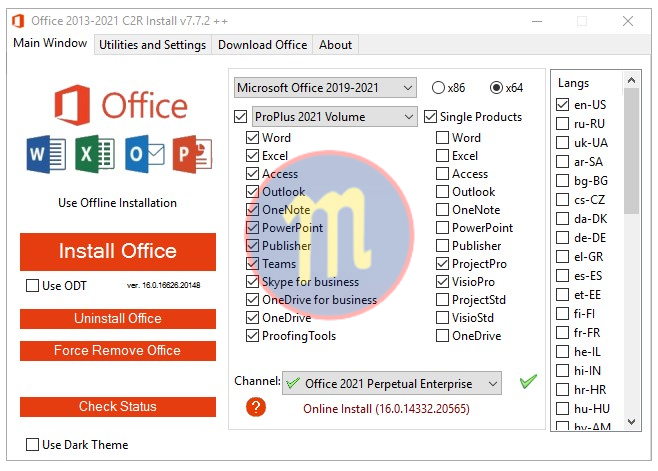Enable the Use Dark Theme checkbox
Viewport: 658px width, 471px height.
[32, 445]
